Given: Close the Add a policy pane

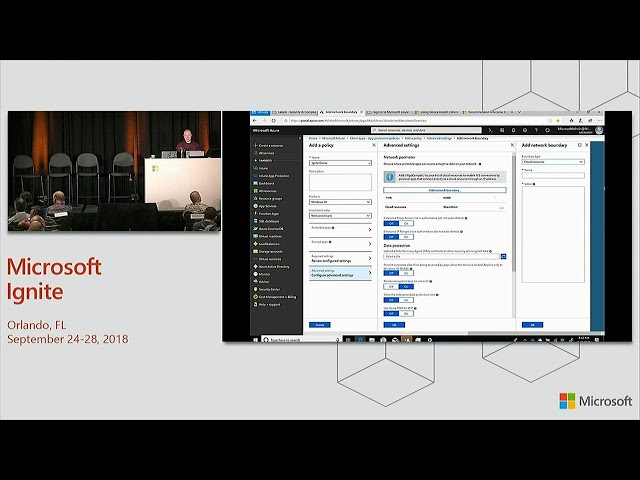Looking at the screenshot, I should click(374, 145).
